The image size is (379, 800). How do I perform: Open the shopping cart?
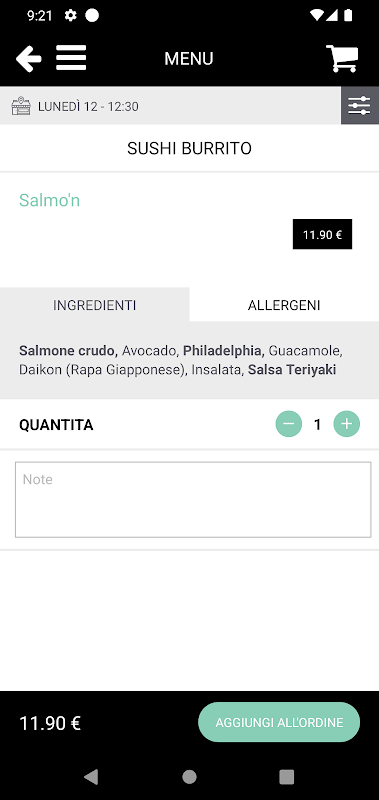point(342,59)
